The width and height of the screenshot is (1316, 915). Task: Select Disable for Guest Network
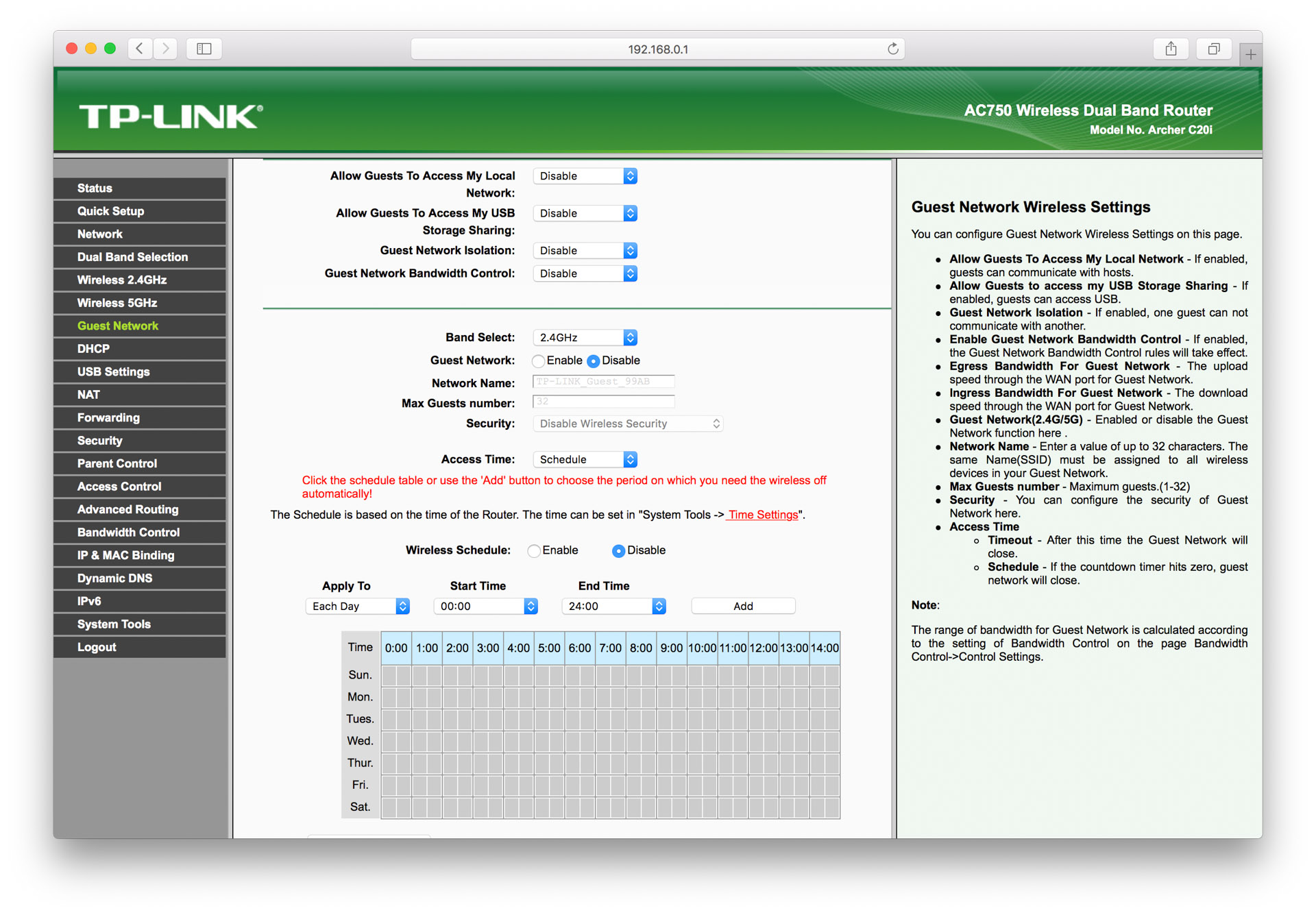[594, 361]
